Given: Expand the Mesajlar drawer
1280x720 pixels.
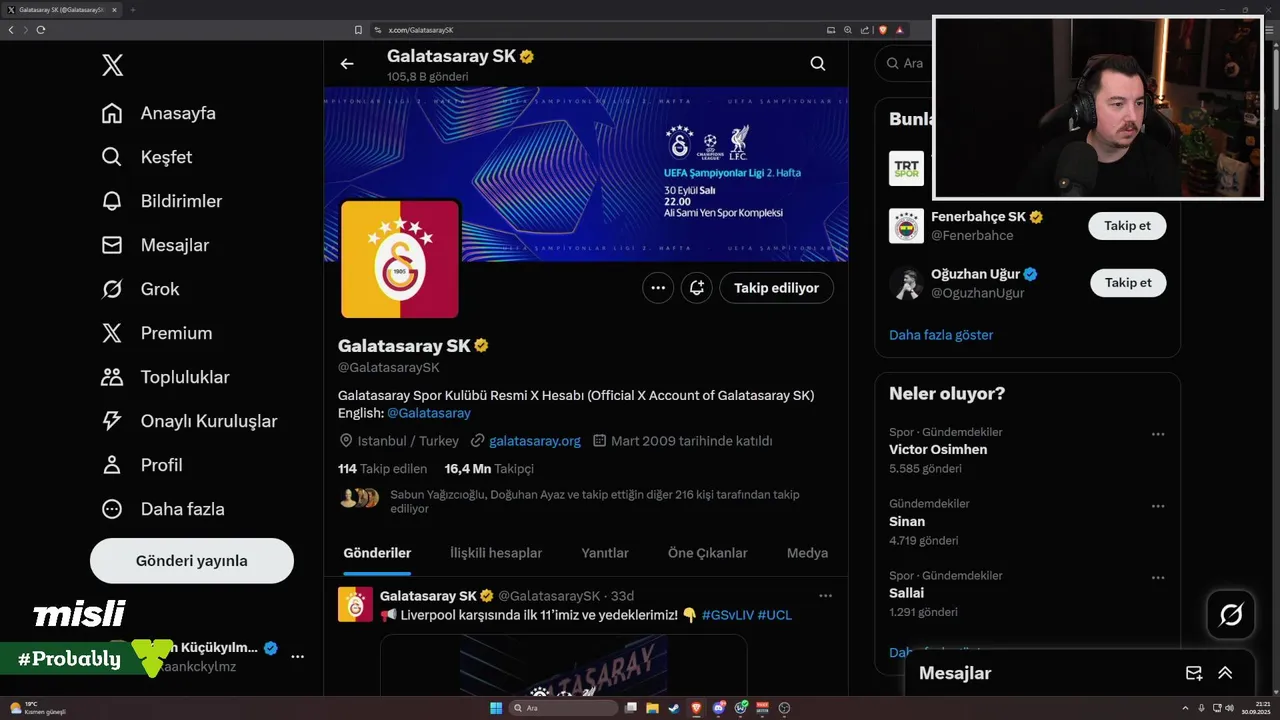Looking at the screenshot, I should pyautogui.click(x=1225, y=673).
